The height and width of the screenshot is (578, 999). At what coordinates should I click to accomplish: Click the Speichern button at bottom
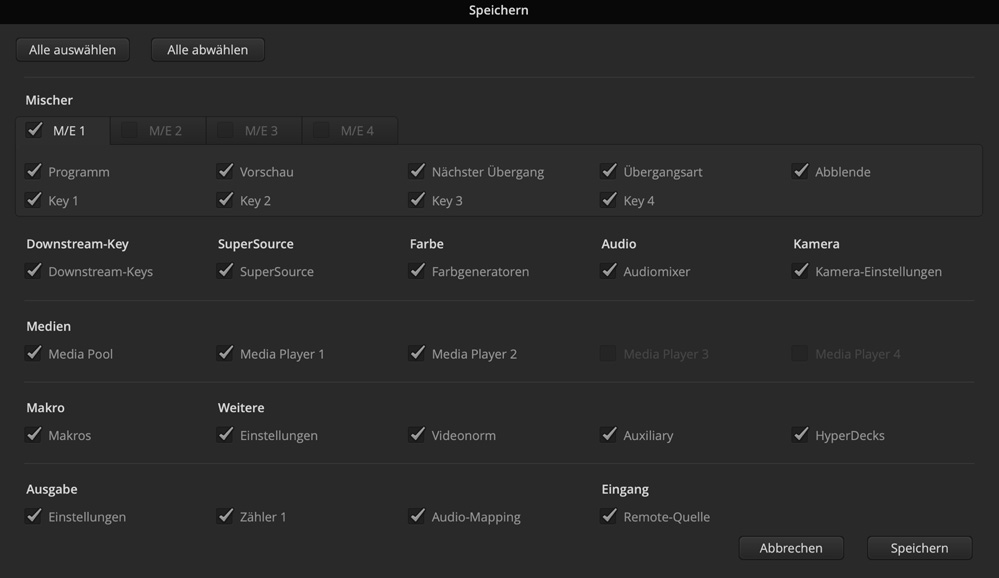[919, 548]
